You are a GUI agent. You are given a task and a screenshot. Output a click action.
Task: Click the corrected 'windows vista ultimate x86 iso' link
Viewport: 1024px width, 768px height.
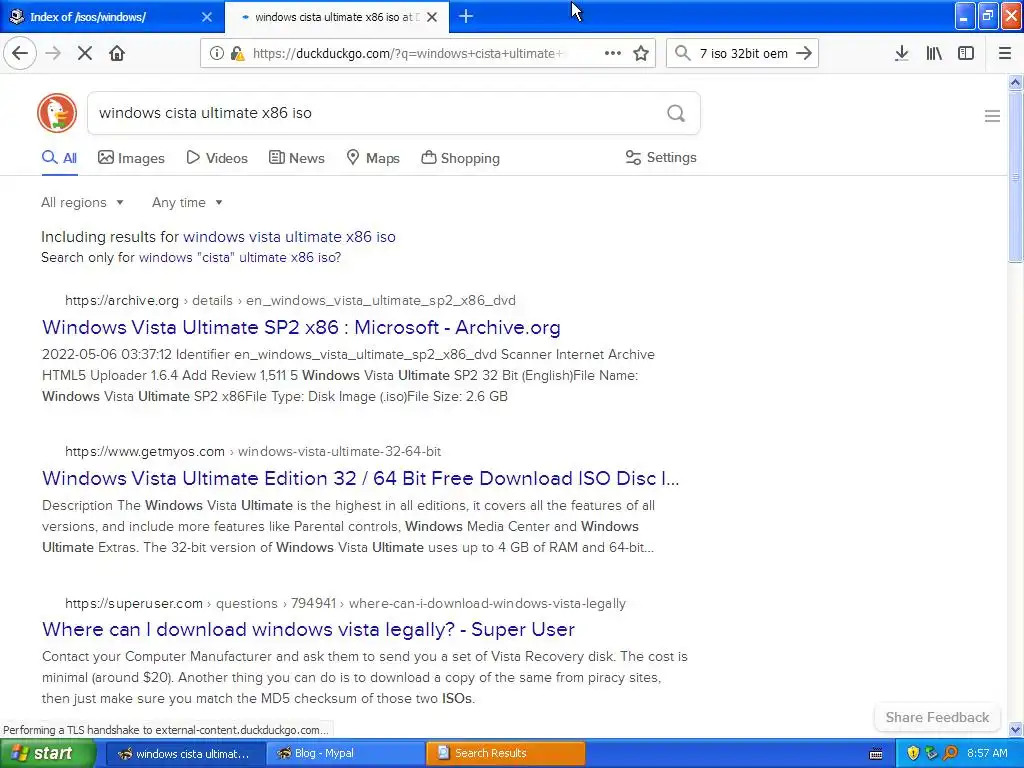tap(289, 236)
